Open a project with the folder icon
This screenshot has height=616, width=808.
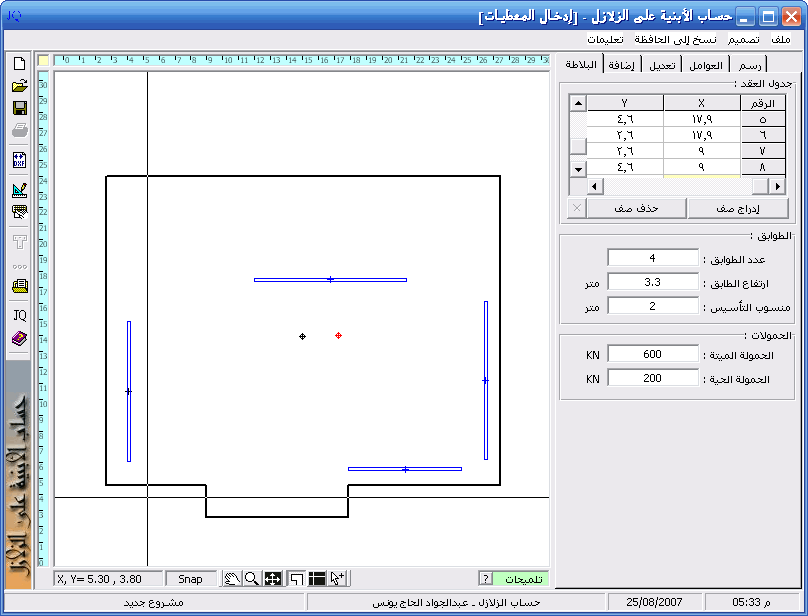(x=19, y=85)
